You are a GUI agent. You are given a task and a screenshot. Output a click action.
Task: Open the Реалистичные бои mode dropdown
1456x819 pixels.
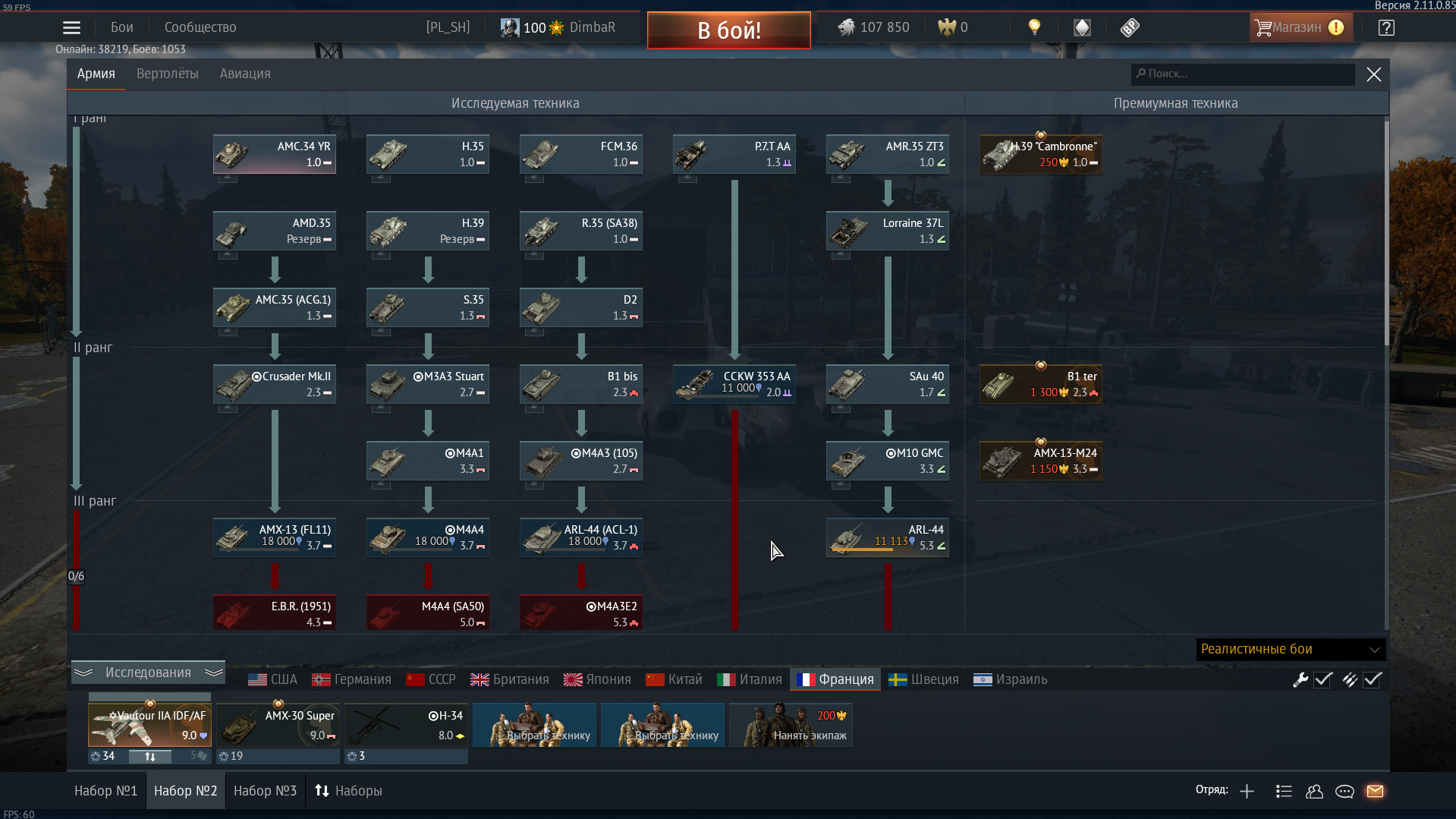1291,649
